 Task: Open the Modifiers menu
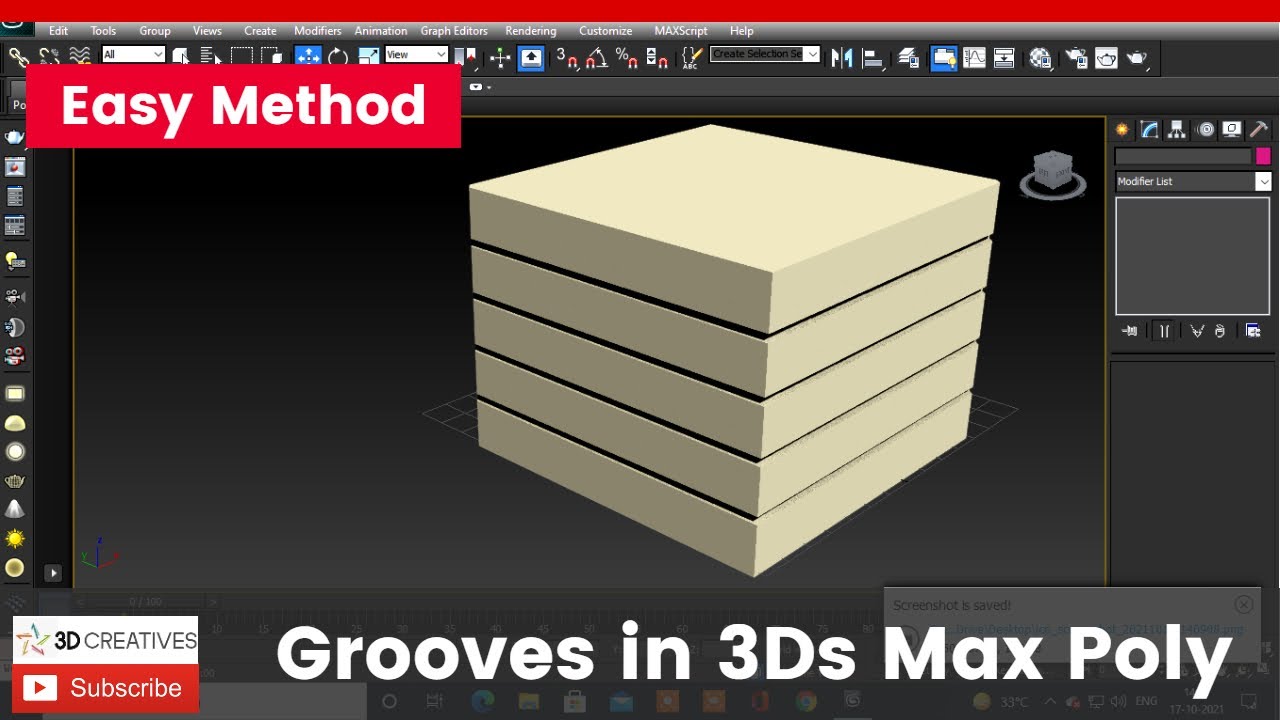coord(318,31)
